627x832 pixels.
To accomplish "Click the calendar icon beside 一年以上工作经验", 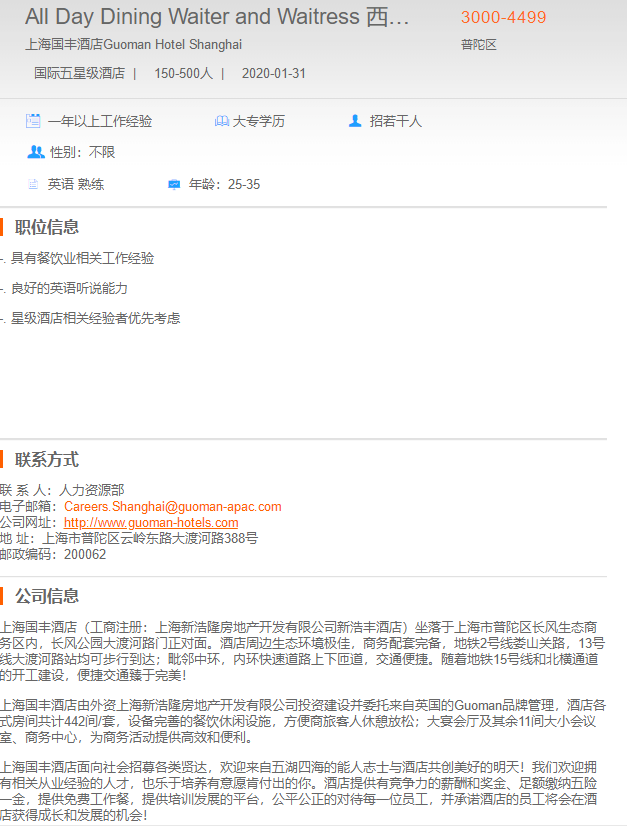I will coord(34,121).
